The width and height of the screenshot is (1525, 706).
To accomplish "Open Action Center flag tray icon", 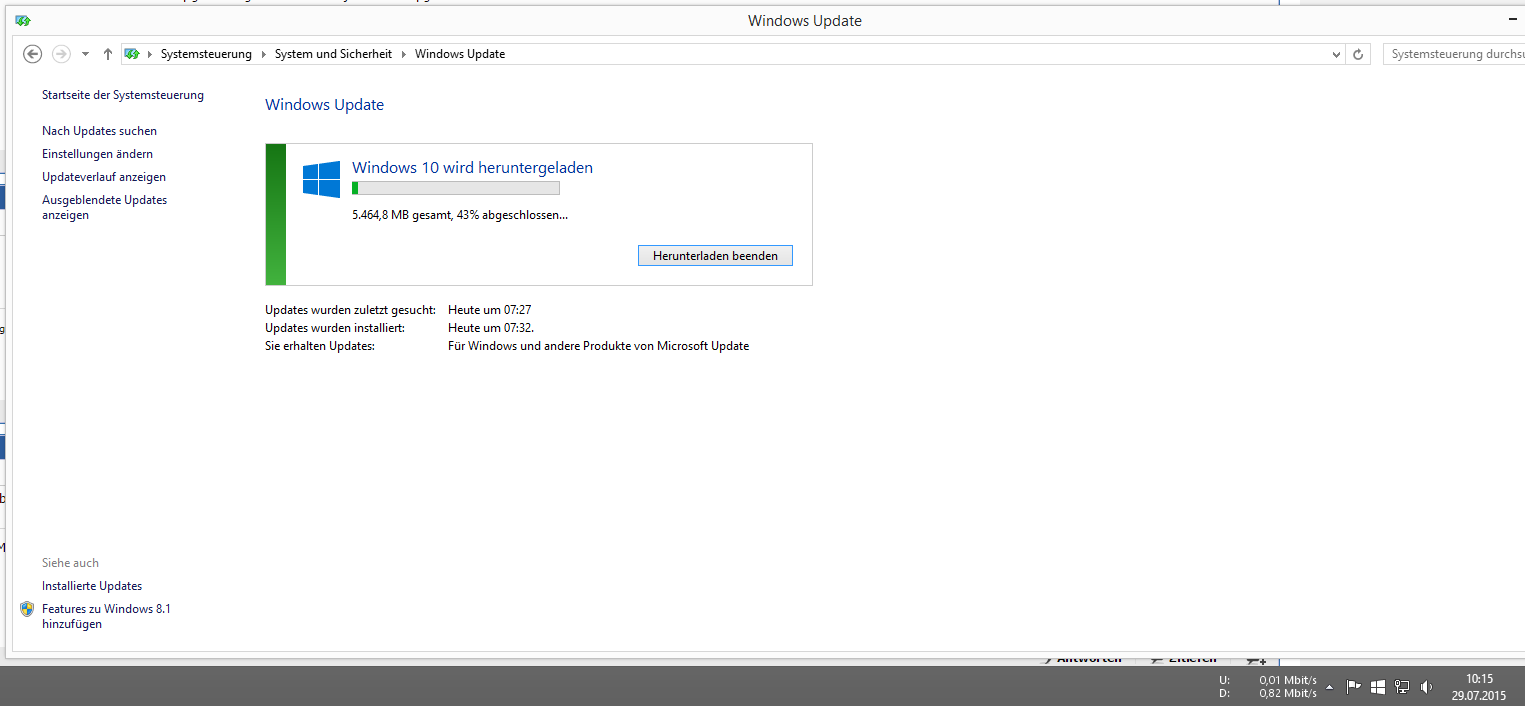I will tap(1353, 687).
